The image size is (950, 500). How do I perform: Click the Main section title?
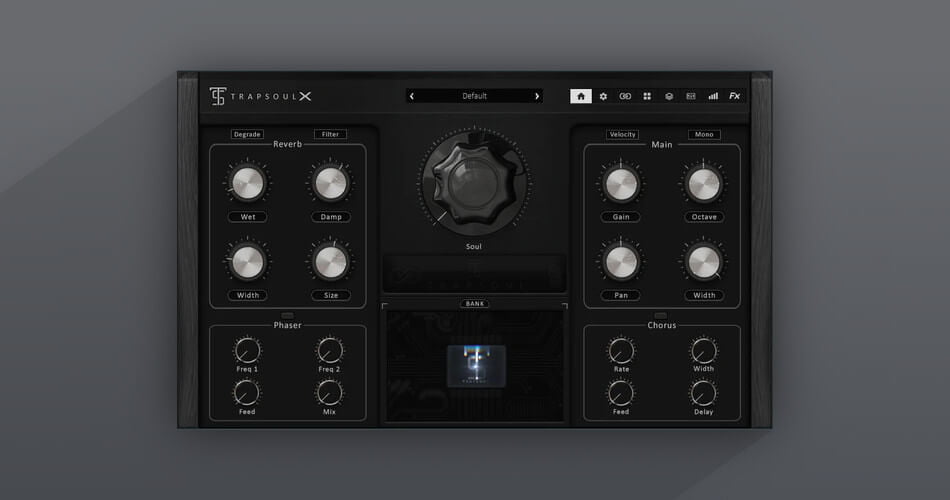[662, 144]
